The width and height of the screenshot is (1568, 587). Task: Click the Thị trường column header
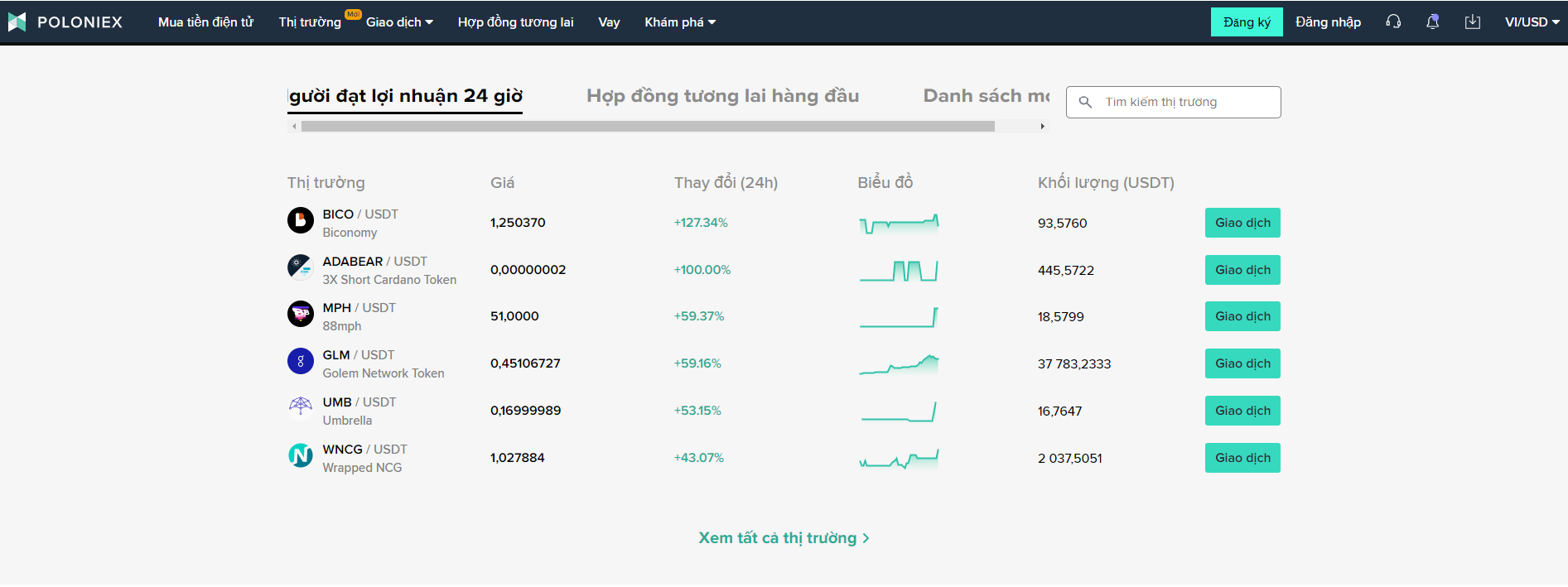coord(326,183)
